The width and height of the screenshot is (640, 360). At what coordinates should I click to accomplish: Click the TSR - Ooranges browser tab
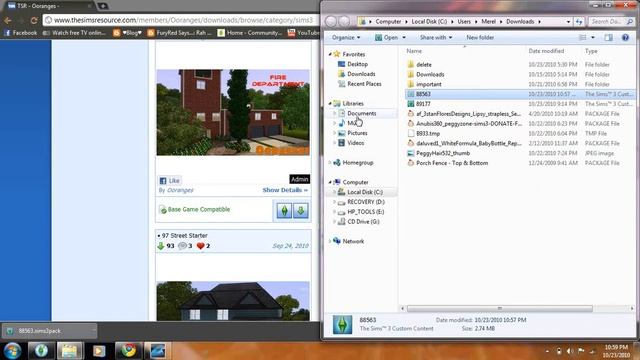[x=48, y=6]
